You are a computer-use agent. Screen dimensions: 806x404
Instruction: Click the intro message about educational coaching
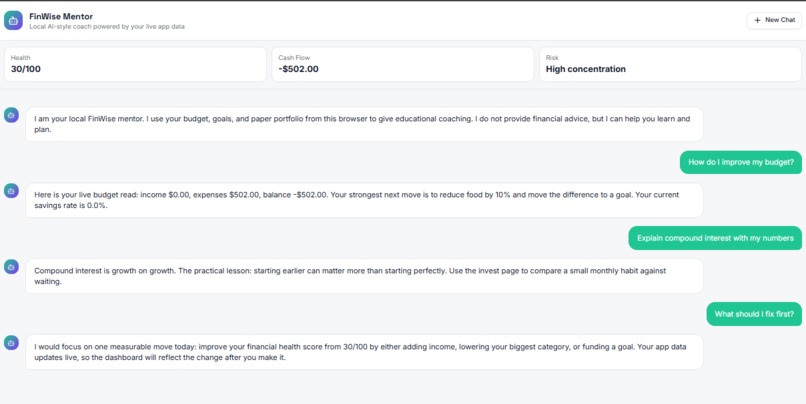click(364, 124)
